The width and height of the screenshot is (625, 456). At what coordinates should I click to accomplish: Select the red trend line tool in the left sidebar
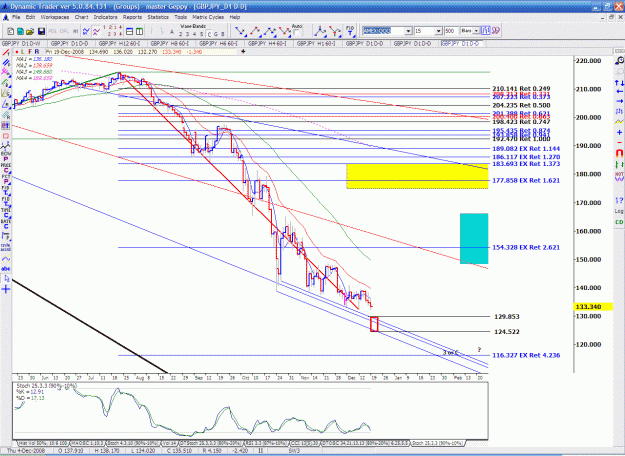pos(6,53)
